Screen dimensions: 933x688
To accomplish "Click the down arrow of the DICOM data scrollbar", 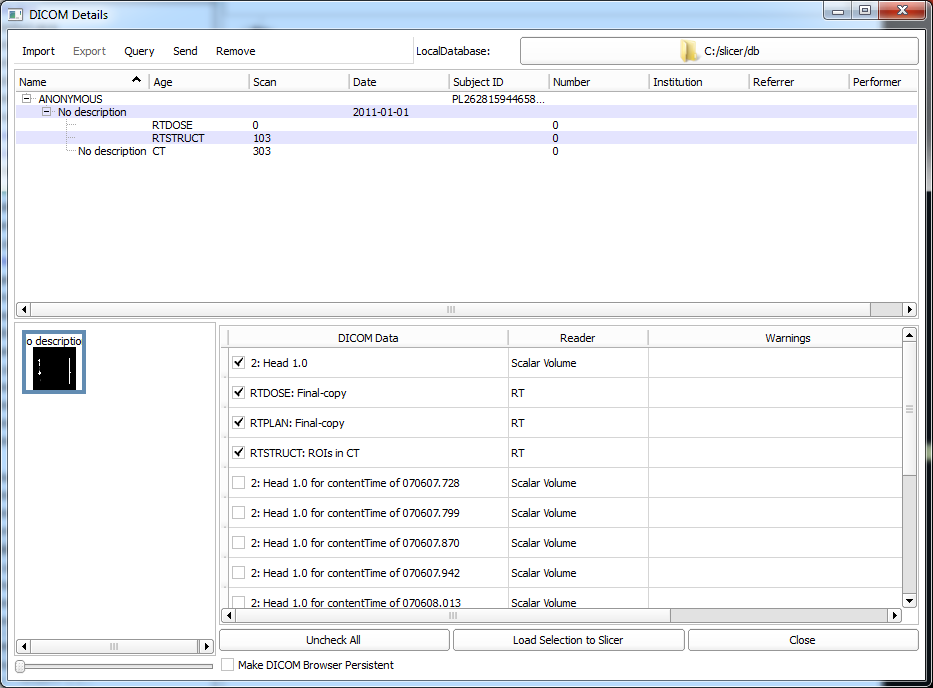I will 909,600.
